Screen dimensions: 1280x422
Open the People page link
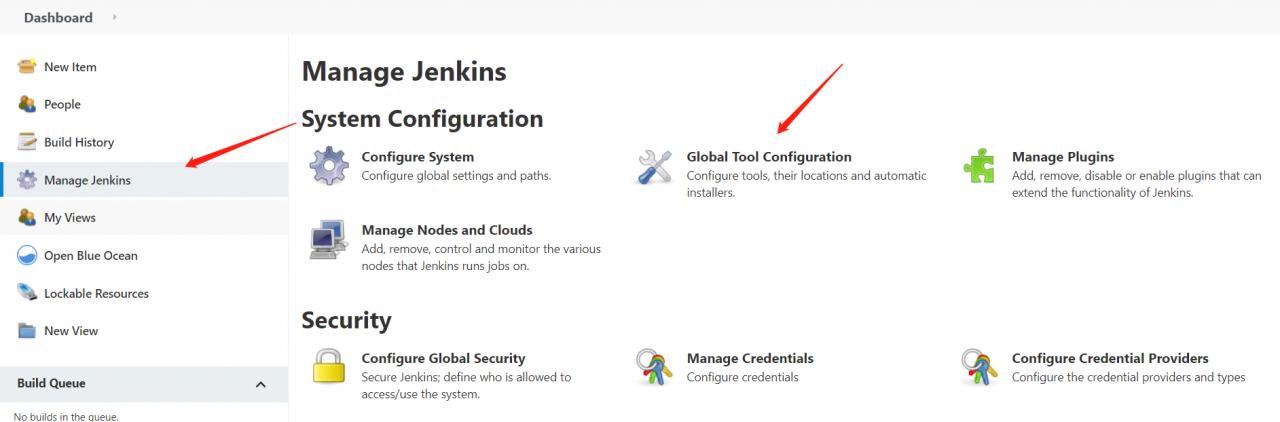(x=62, y=104)
